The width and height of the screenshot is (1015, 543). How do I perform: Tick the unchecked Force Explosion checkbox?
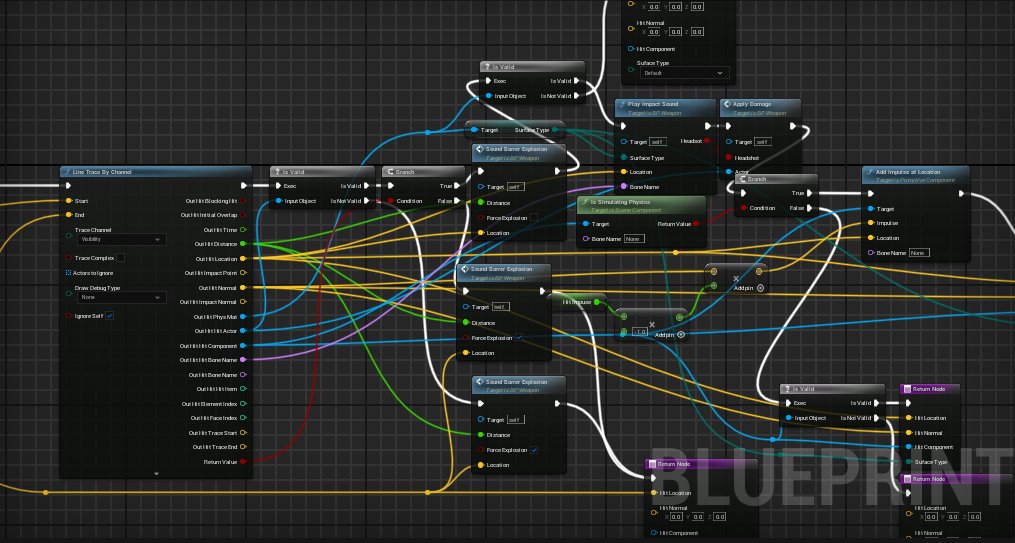tap(534, 217)
